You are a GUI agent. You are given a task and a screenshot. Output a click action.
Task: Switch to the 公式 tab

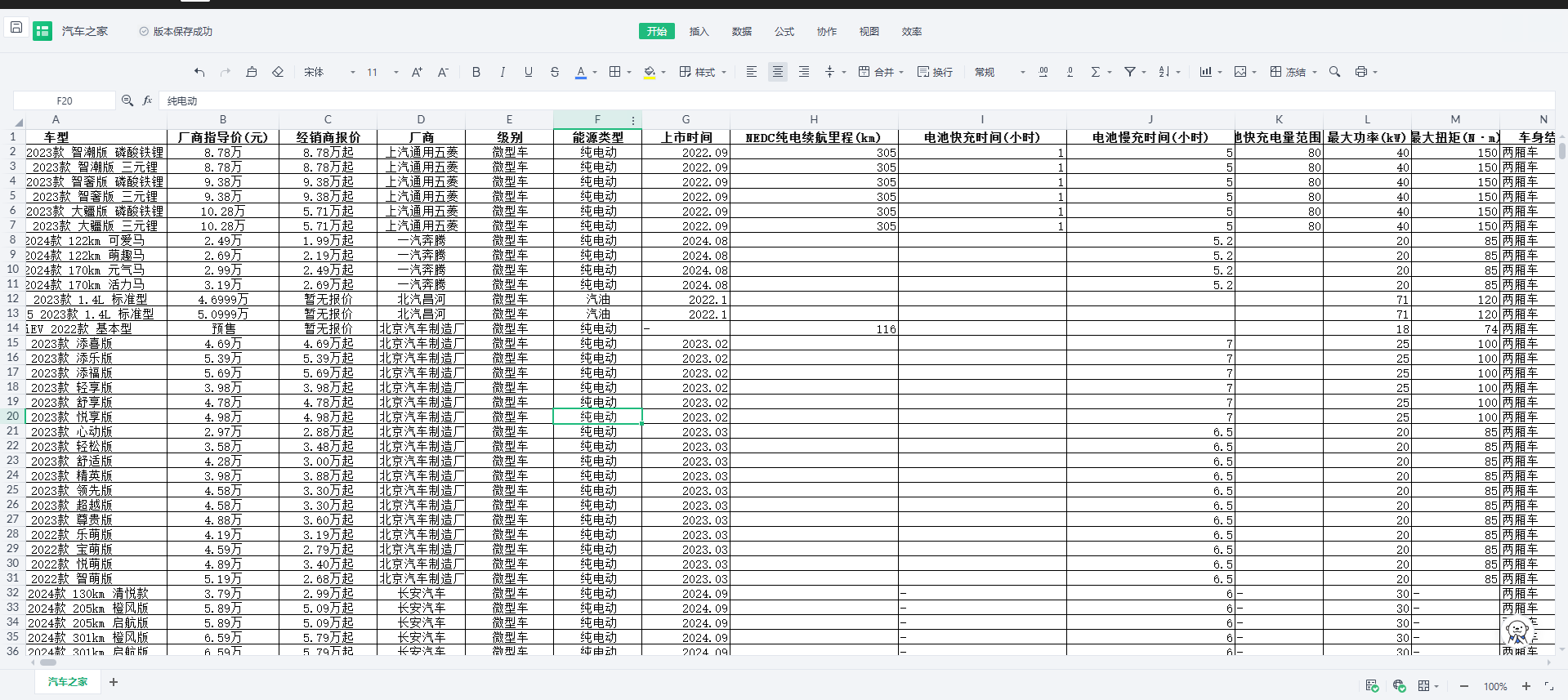click(784, 31)
